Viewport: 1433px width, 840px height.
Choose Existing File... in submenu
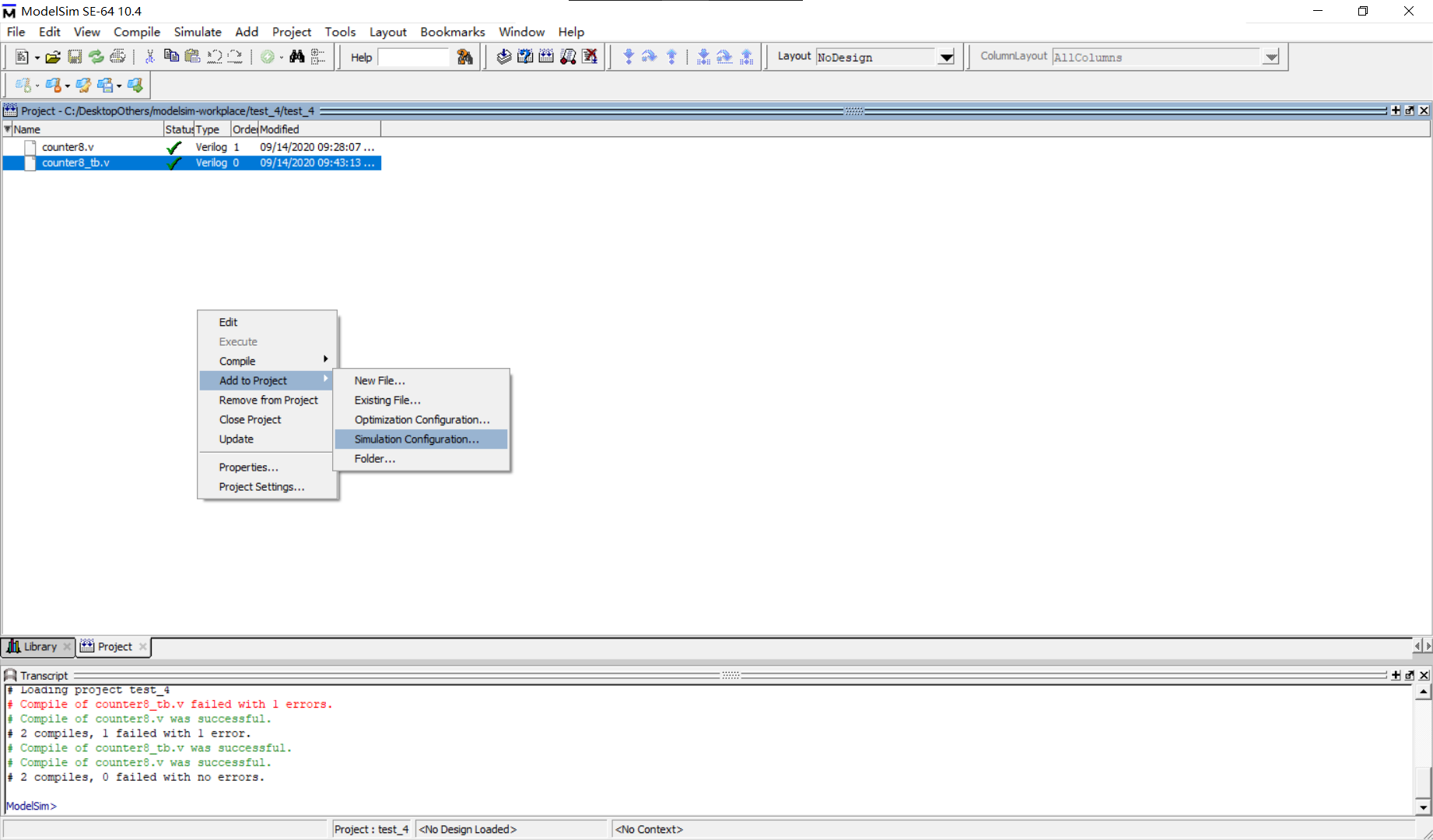(x=421, y=401)
